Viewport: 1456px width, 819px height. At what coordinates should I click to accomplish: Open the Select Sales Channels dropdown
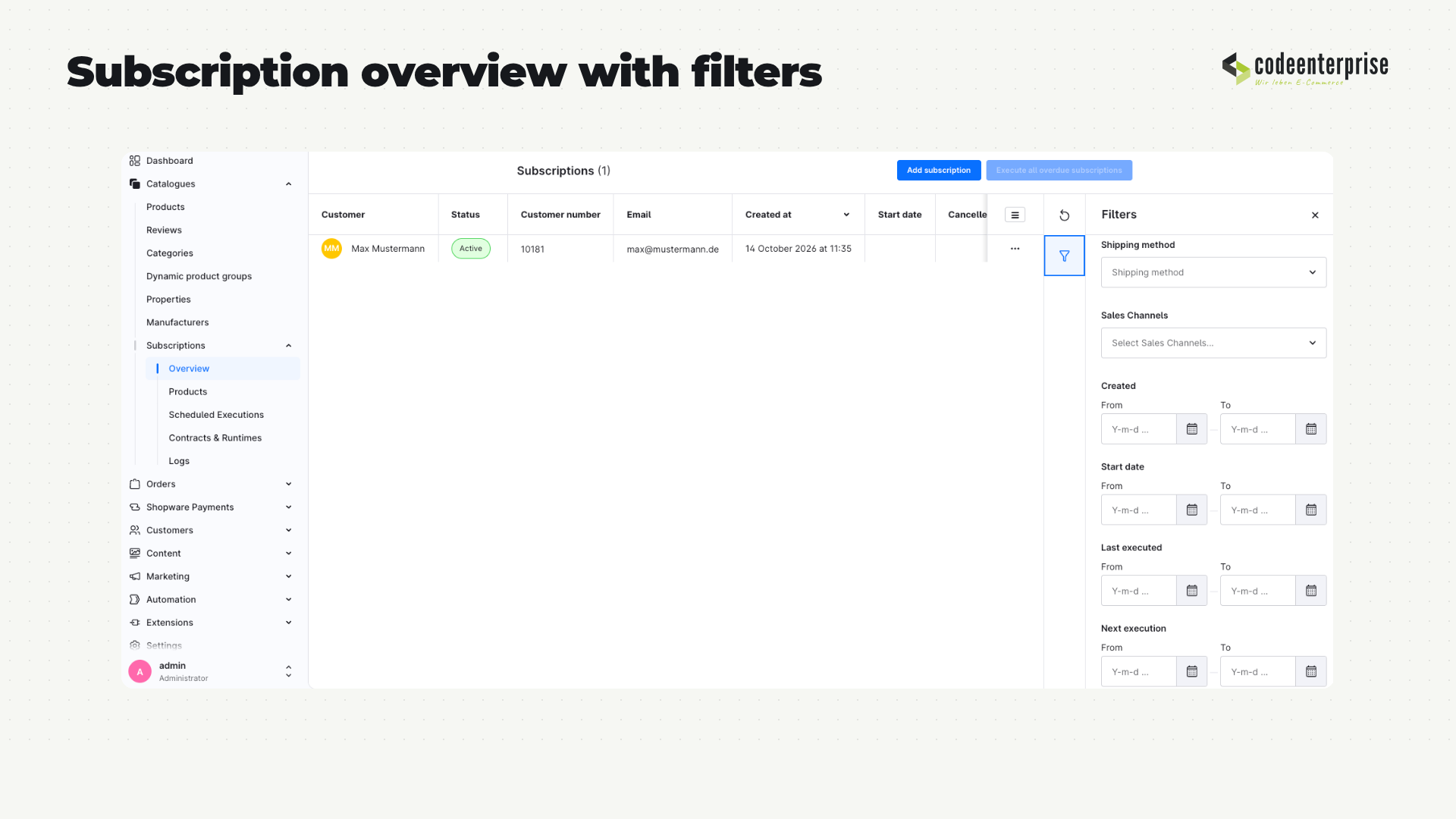(x=1213, y=343)
